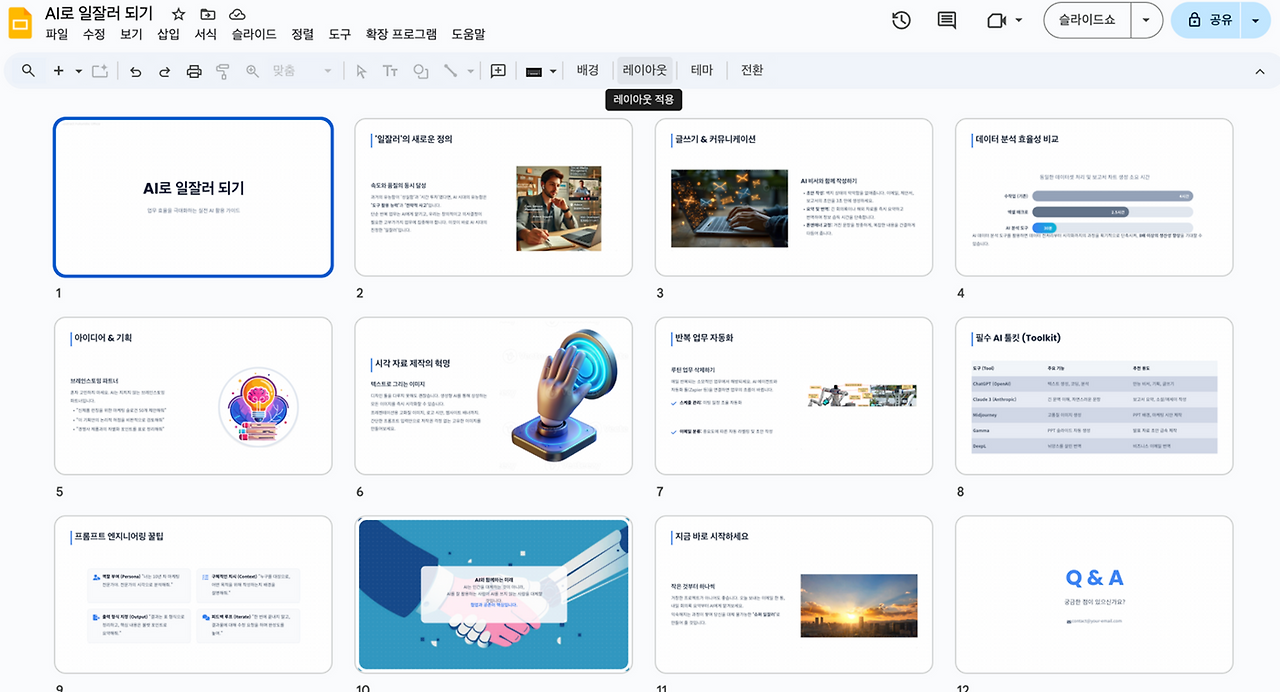
Task: Click the move to folder icon
Action: tap(207, 14)
